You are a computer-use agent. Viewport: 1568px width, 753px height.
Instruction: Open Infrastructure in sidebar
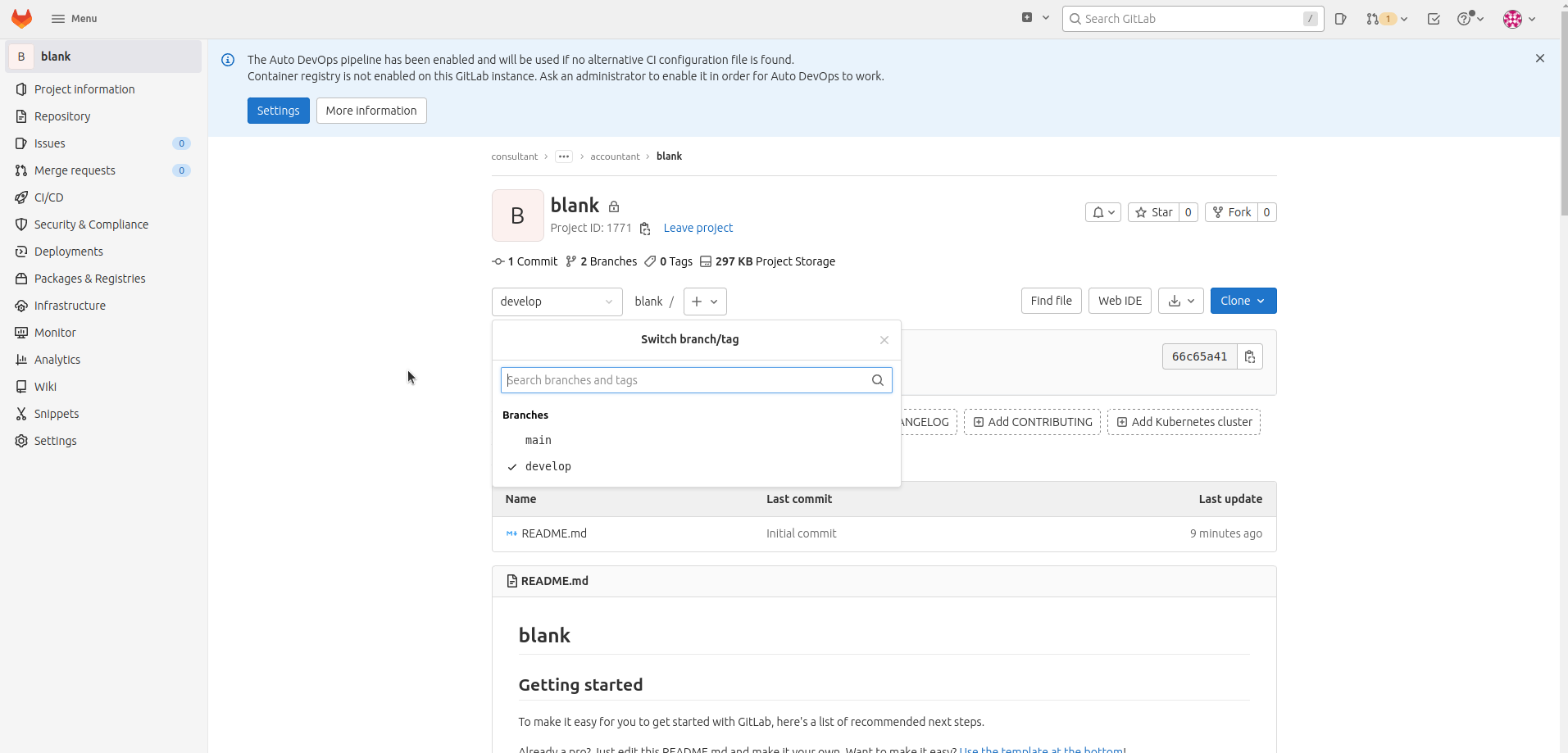[103, 306]
